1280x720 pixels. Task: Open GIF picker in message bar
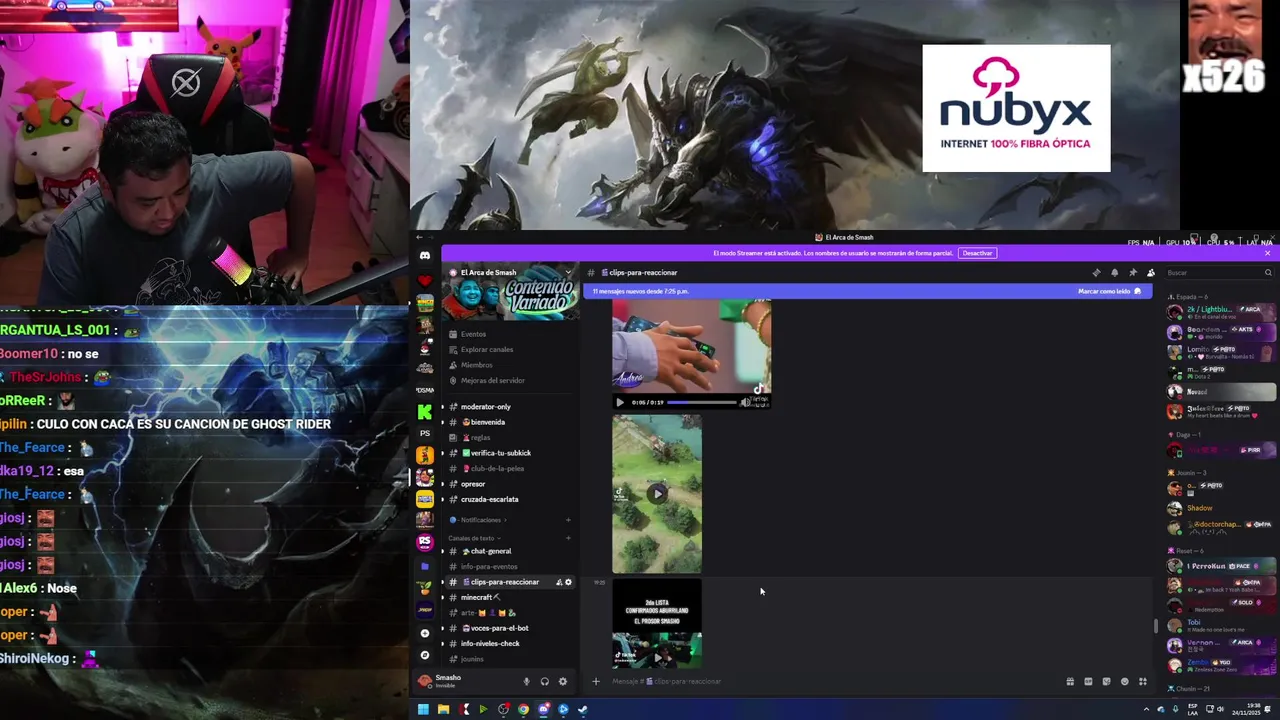click(x=1088, y=682)
